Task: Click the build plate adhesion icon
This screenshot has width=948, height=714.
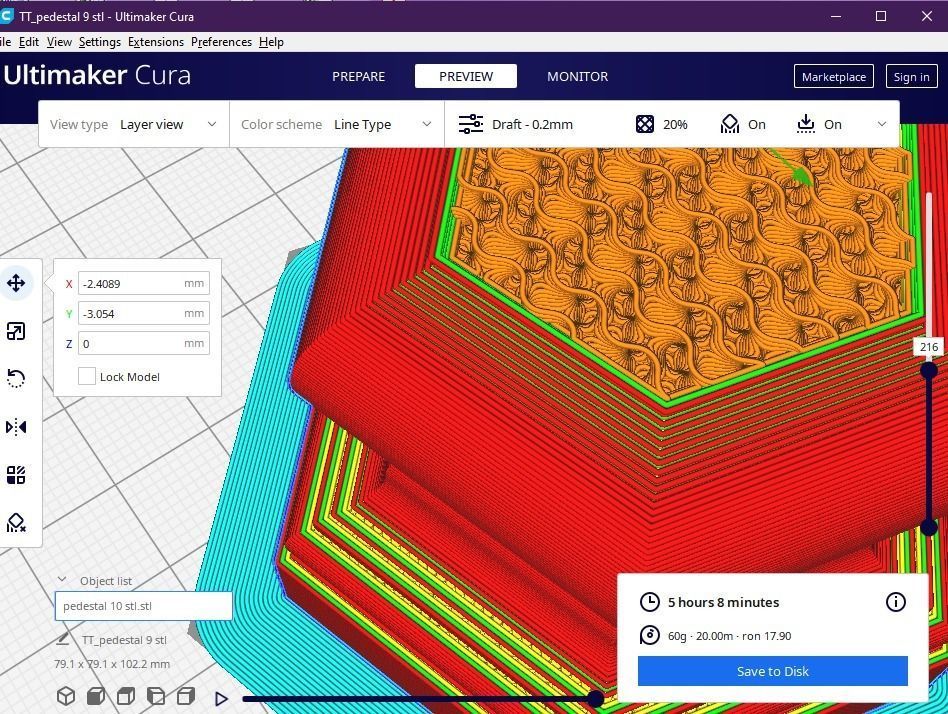Action: pos(805,124)
